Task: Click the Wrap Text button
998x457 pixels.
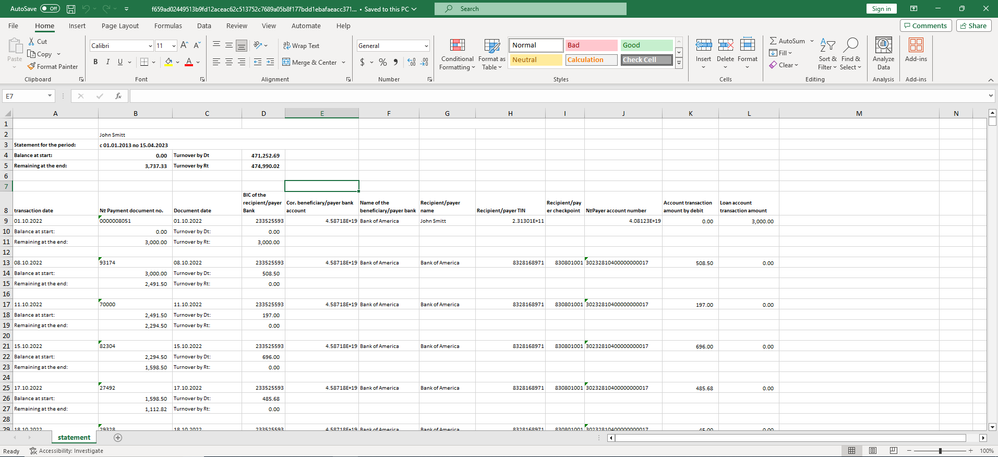Action: (301, 45)
